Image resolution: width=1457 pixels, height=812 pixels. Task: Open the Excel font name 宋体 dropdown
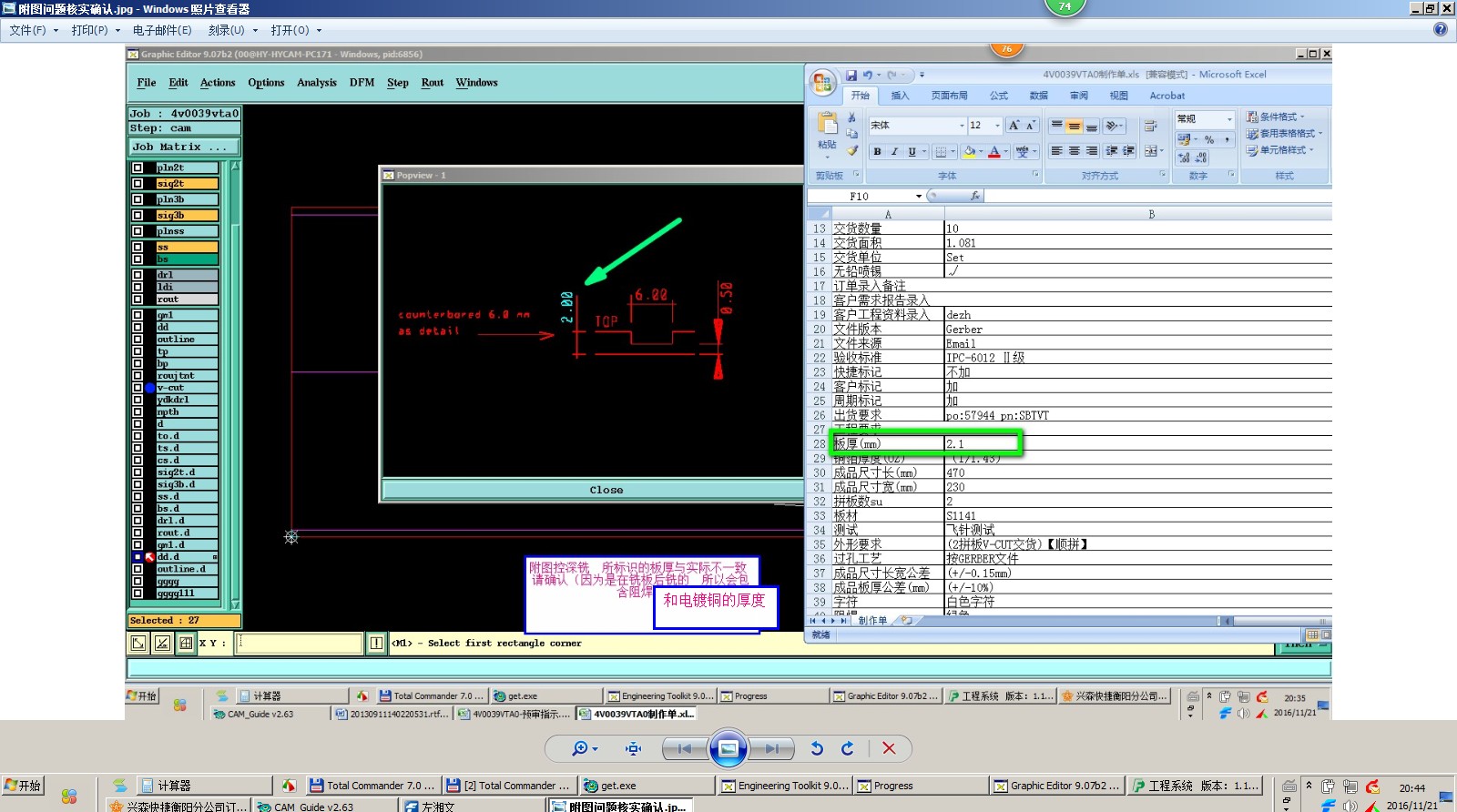click(x=962, y=126)
